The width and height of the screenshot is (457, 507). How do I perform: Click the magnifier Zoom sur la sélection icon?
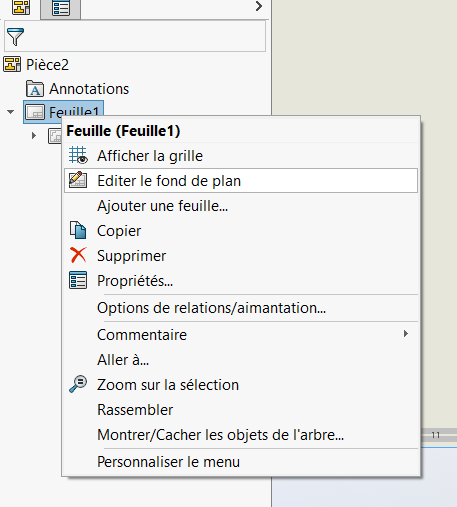coord(78,384)
